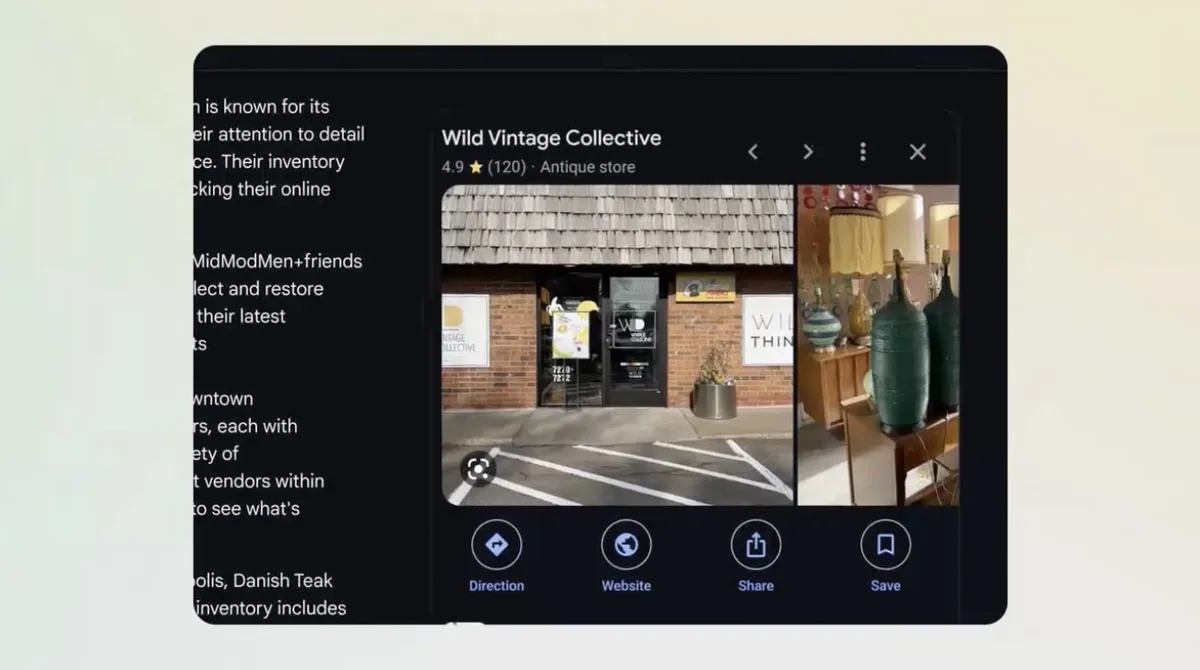Open the three-dot more options menu
Image resolution: width=1200 pixels, height=670 pixels.
click(863, 152)
